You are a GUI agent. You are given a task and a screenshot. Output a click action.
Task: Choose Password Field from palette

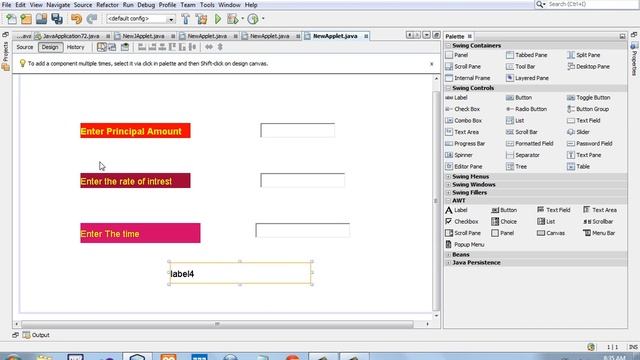(x=590, y=144)
